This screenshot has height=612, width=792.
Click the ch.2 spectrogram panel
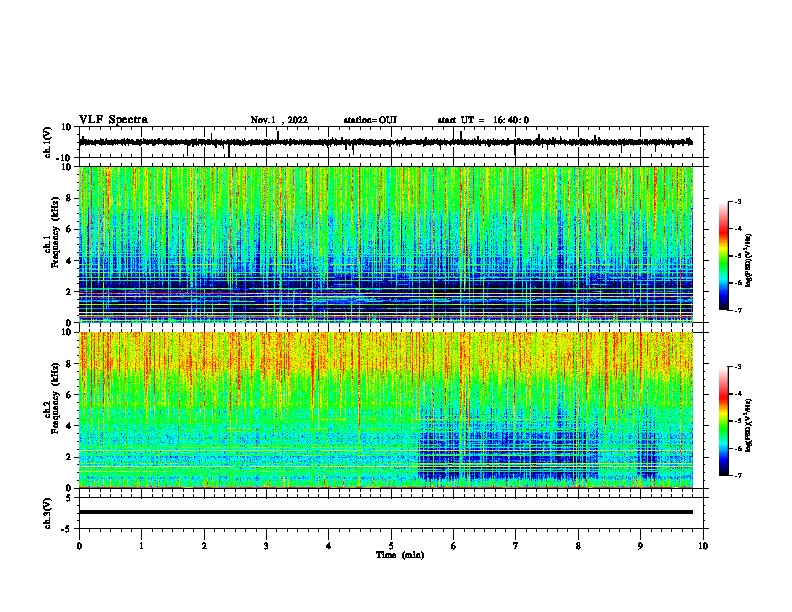click(x=386, y=410)
